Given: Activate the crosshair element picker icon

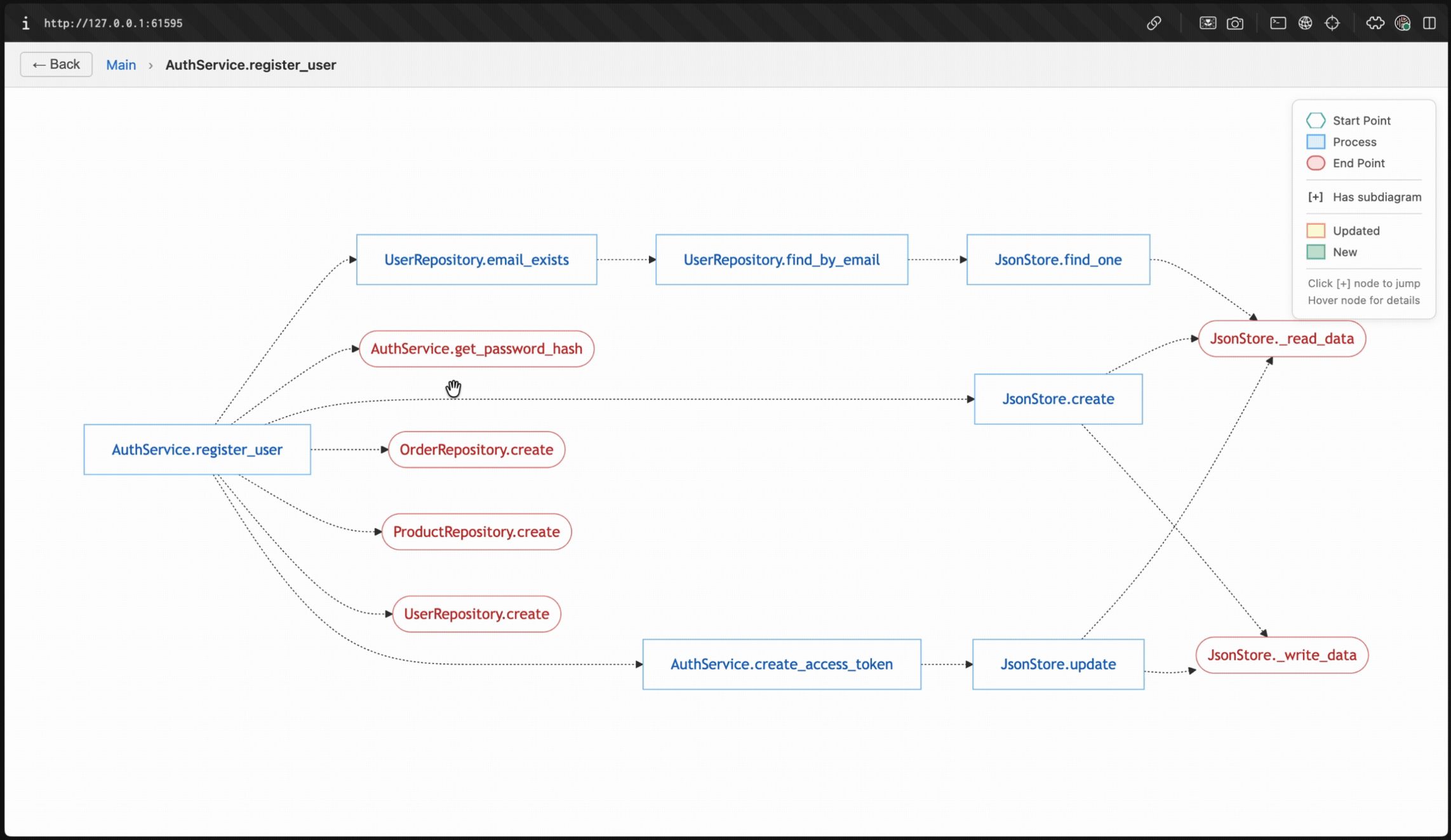Looking at the screenshot, I should click(1332, 23).
